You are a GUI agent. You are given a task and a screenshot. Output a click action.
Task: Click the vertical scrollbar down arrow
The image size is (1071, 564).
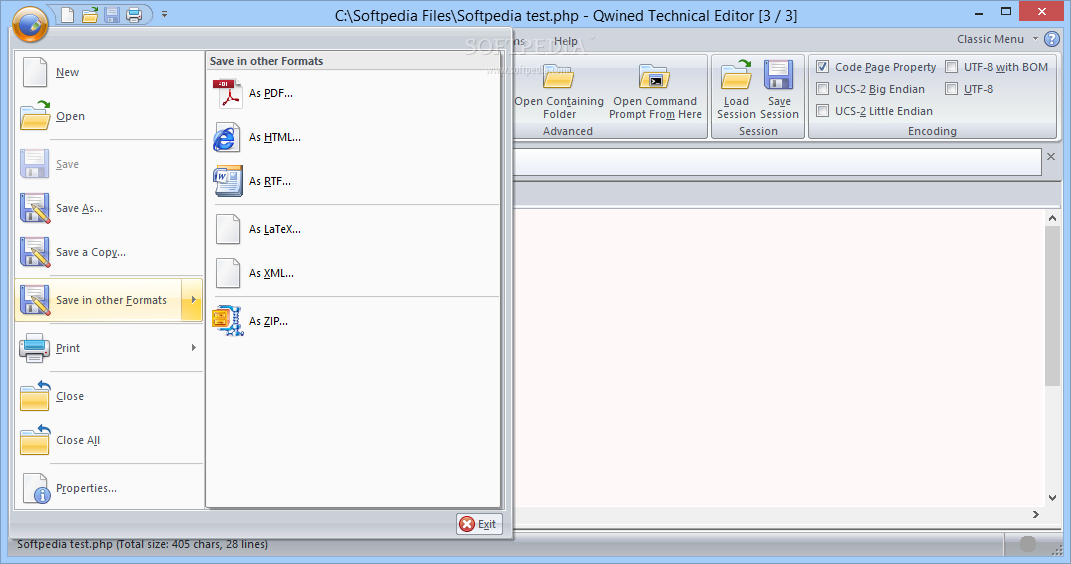tap(1052, 498)
